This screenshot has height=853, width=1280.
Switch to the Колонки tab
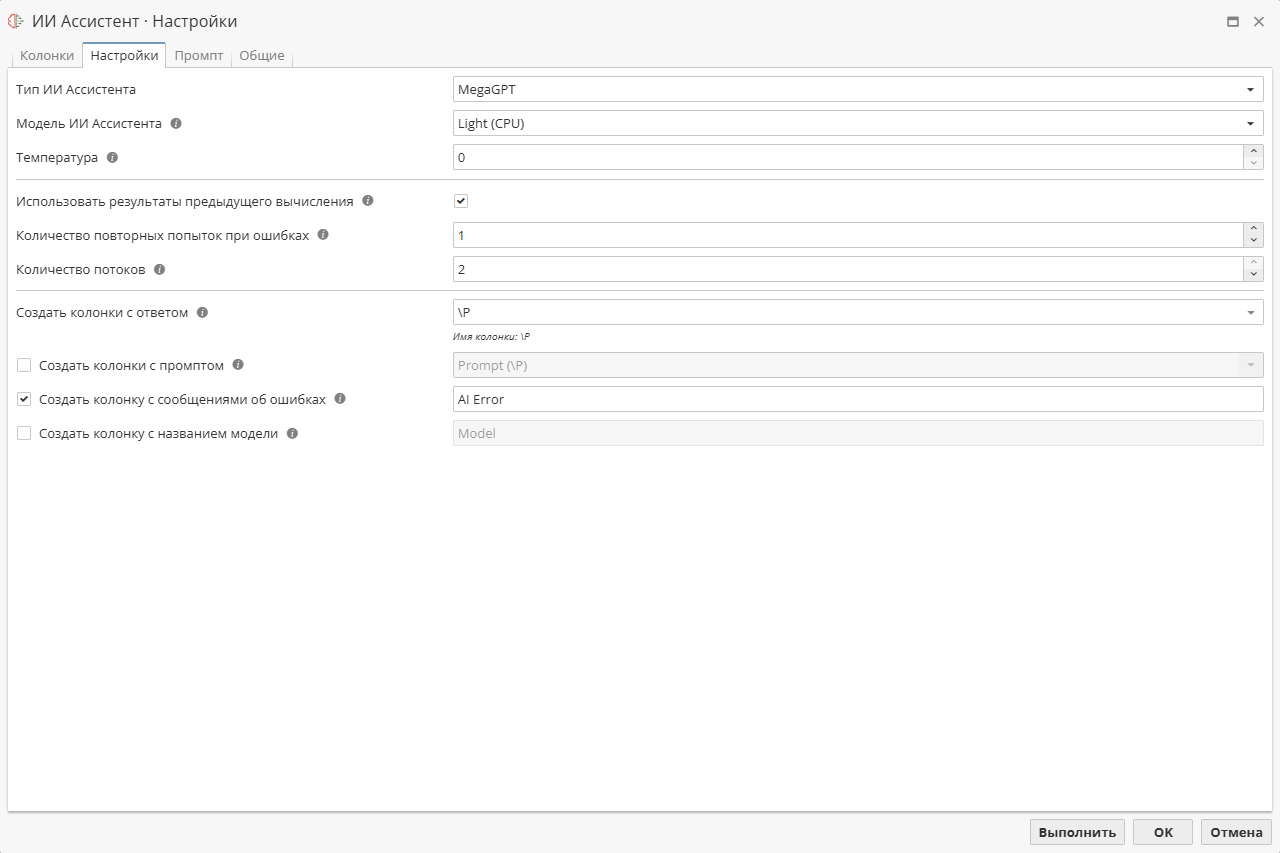(47, 55)
